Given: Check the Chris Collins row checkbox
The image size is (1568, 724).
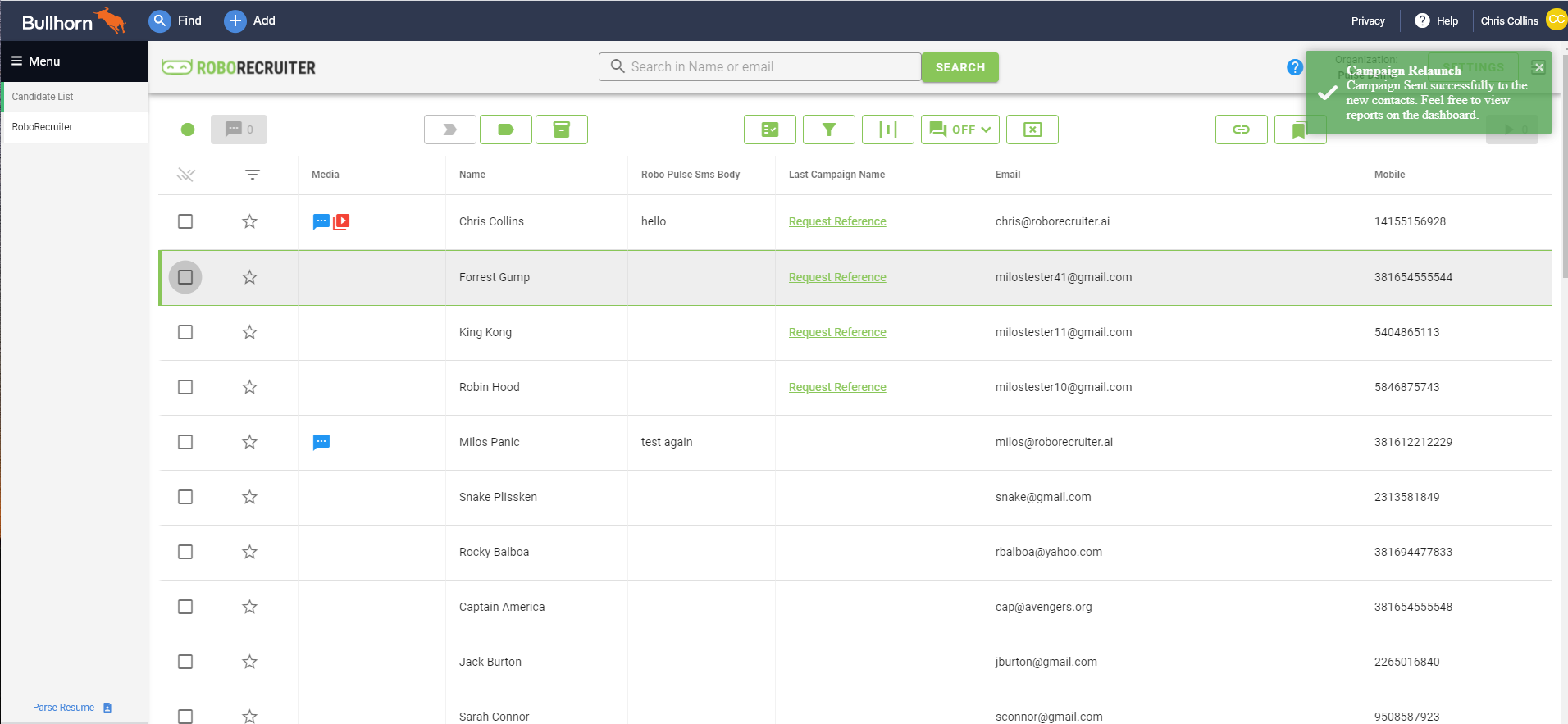Looking at the screenshot, I should [x=185, y=221].
